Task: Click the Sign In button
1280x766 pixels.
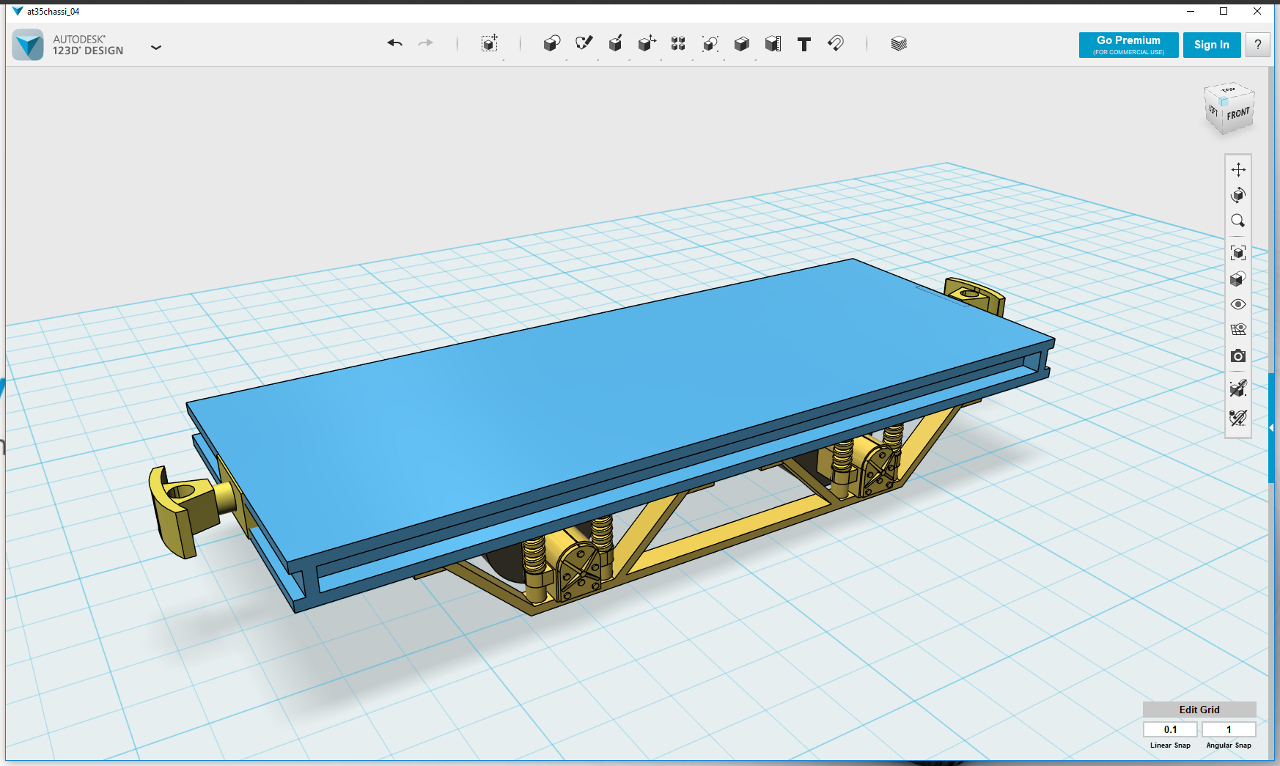Action: (x=1212, y=45)
